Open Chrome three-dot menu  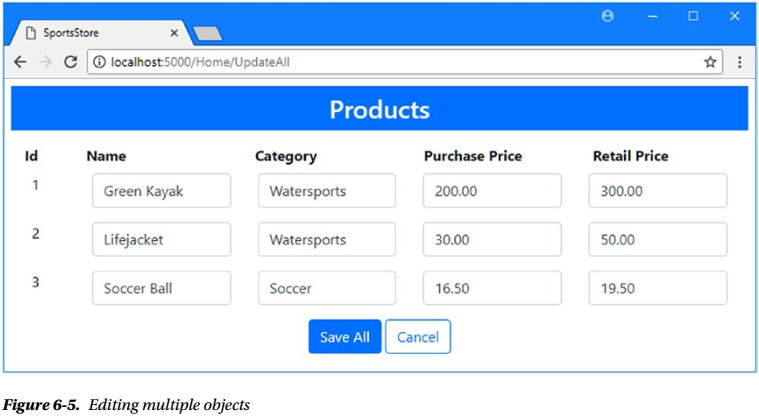(740, 62)
